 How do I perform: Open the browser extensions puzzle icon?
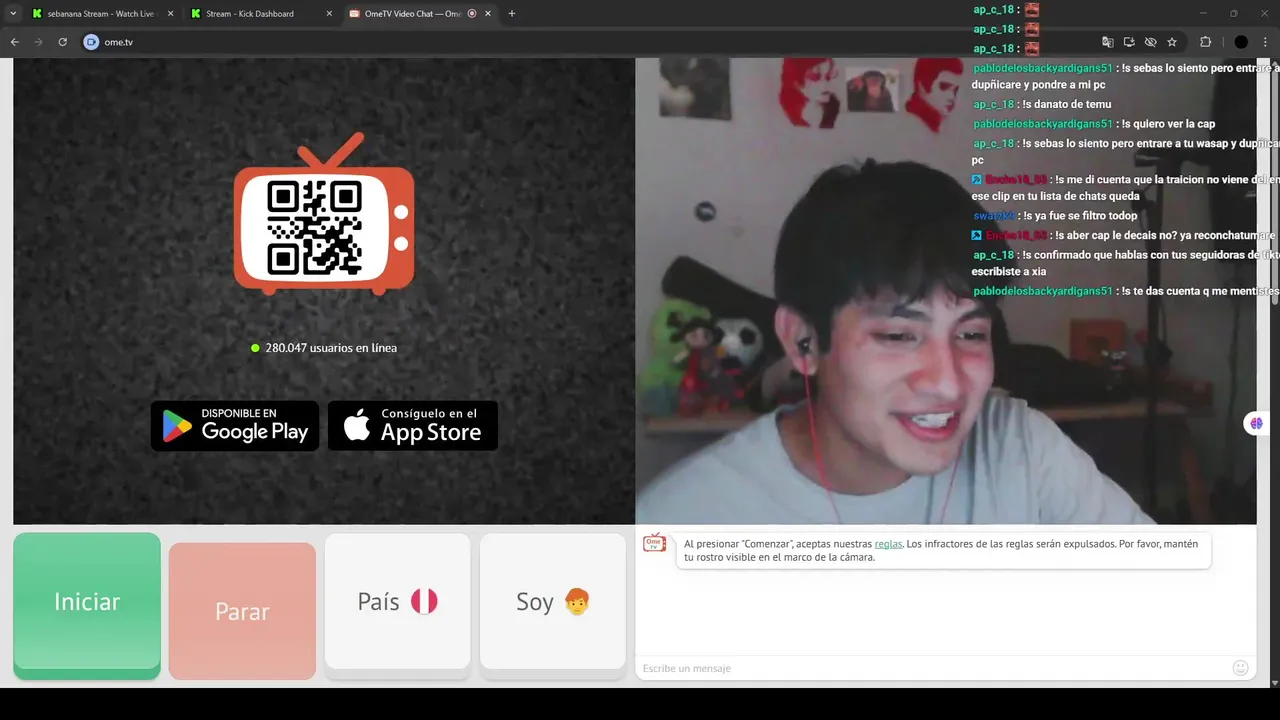(1205, 42)
